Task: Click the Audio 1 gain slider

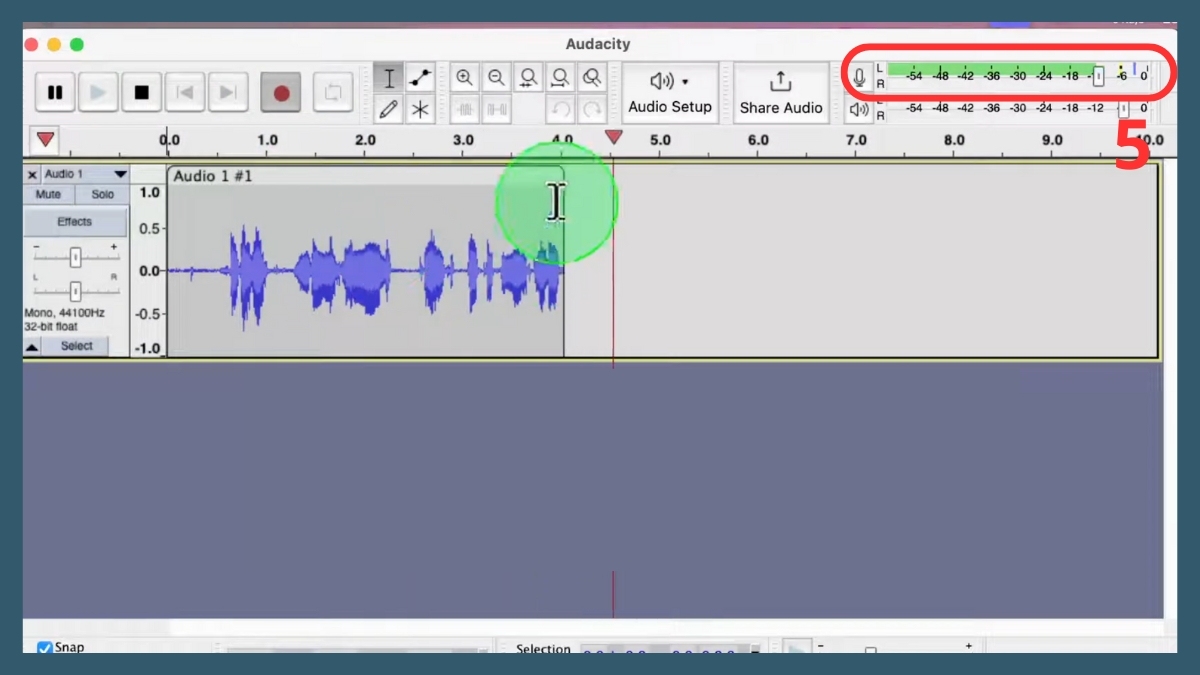Action: tap(75, 258)
